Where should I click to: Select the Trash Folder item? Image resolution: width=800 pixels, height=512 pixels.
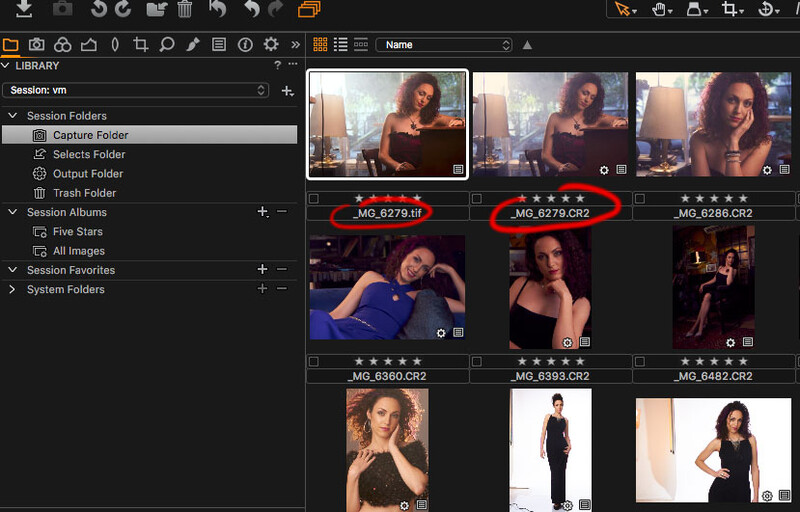[84, 193]
